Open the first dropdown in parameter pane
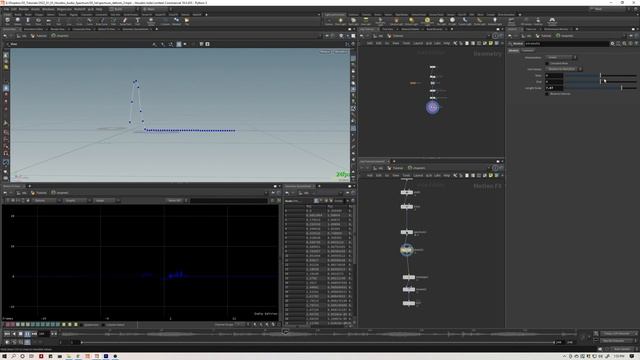 (x=561, y=58)
